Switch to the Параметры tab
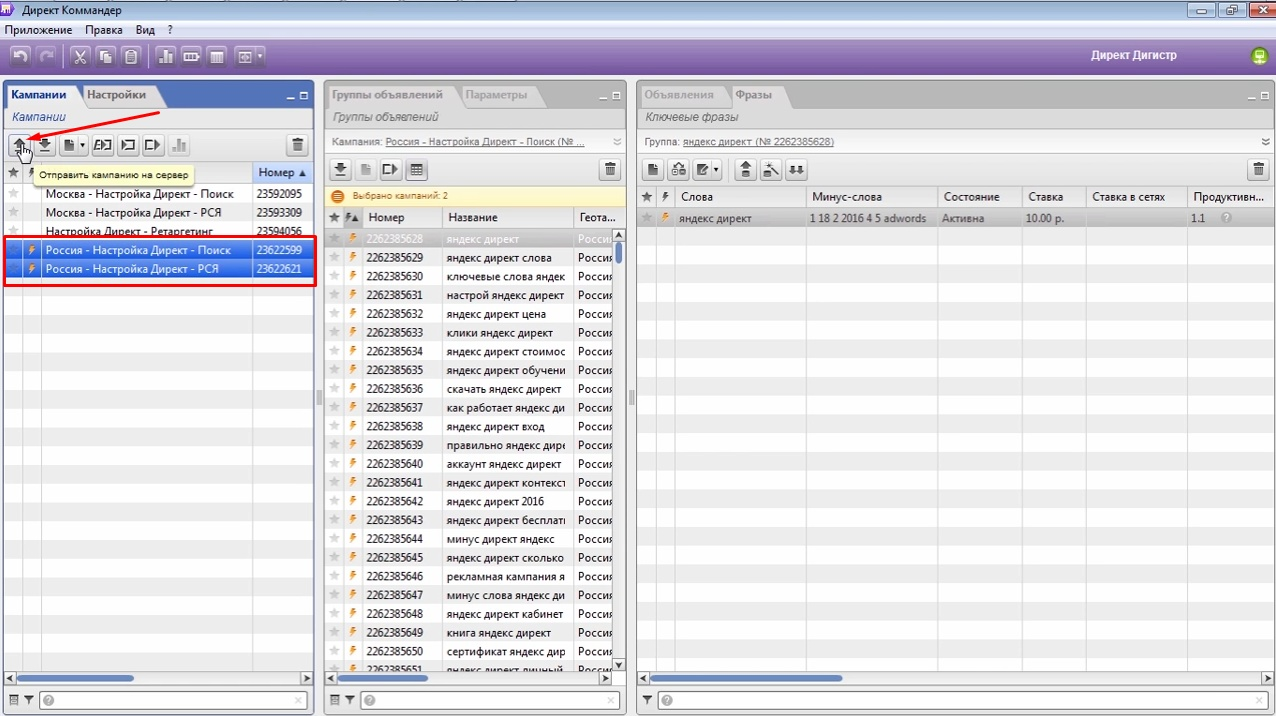Screen dimensions: 1276x716 [496, 95]
